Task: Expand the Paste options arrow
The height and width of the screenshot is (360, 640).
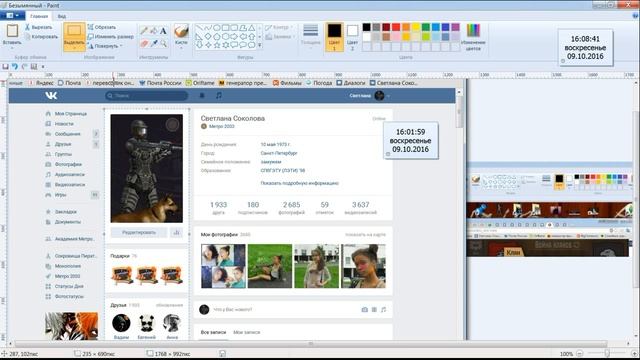Action: [12, 47]
